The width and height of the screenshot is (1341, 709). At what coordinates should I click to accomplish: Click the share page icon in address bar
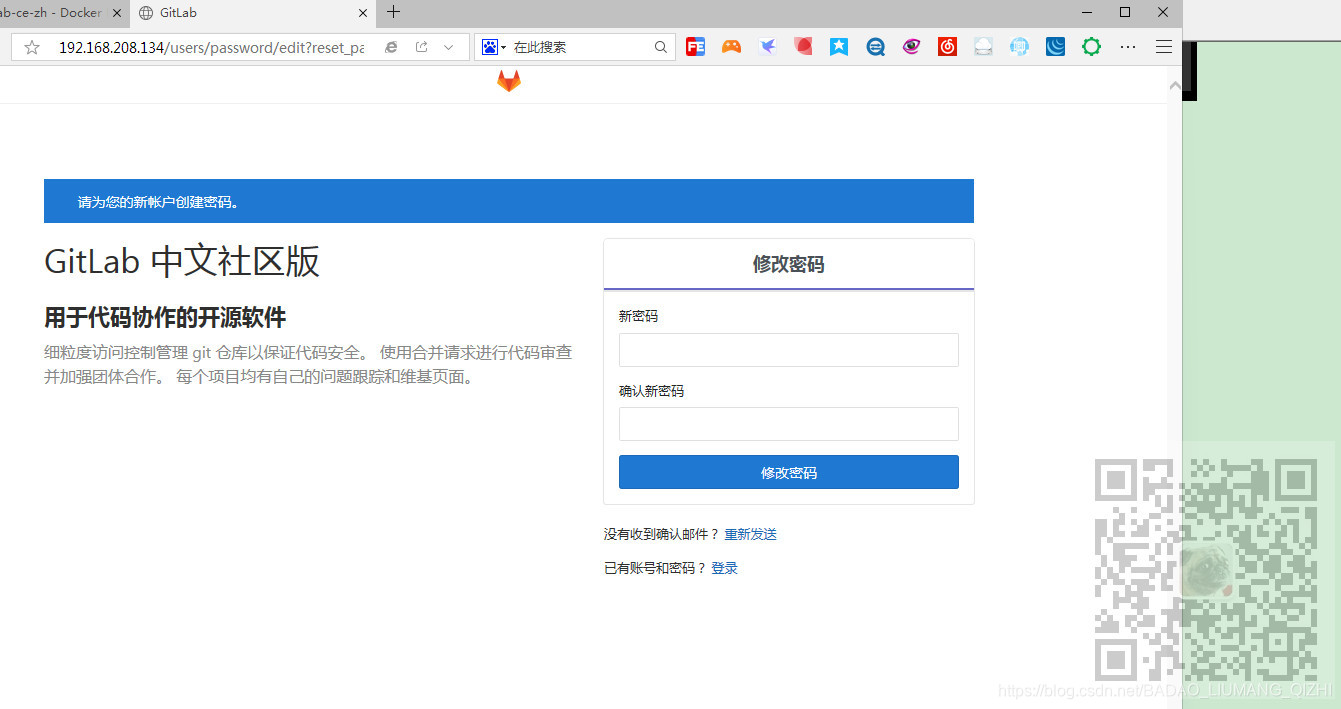(421, 47)
